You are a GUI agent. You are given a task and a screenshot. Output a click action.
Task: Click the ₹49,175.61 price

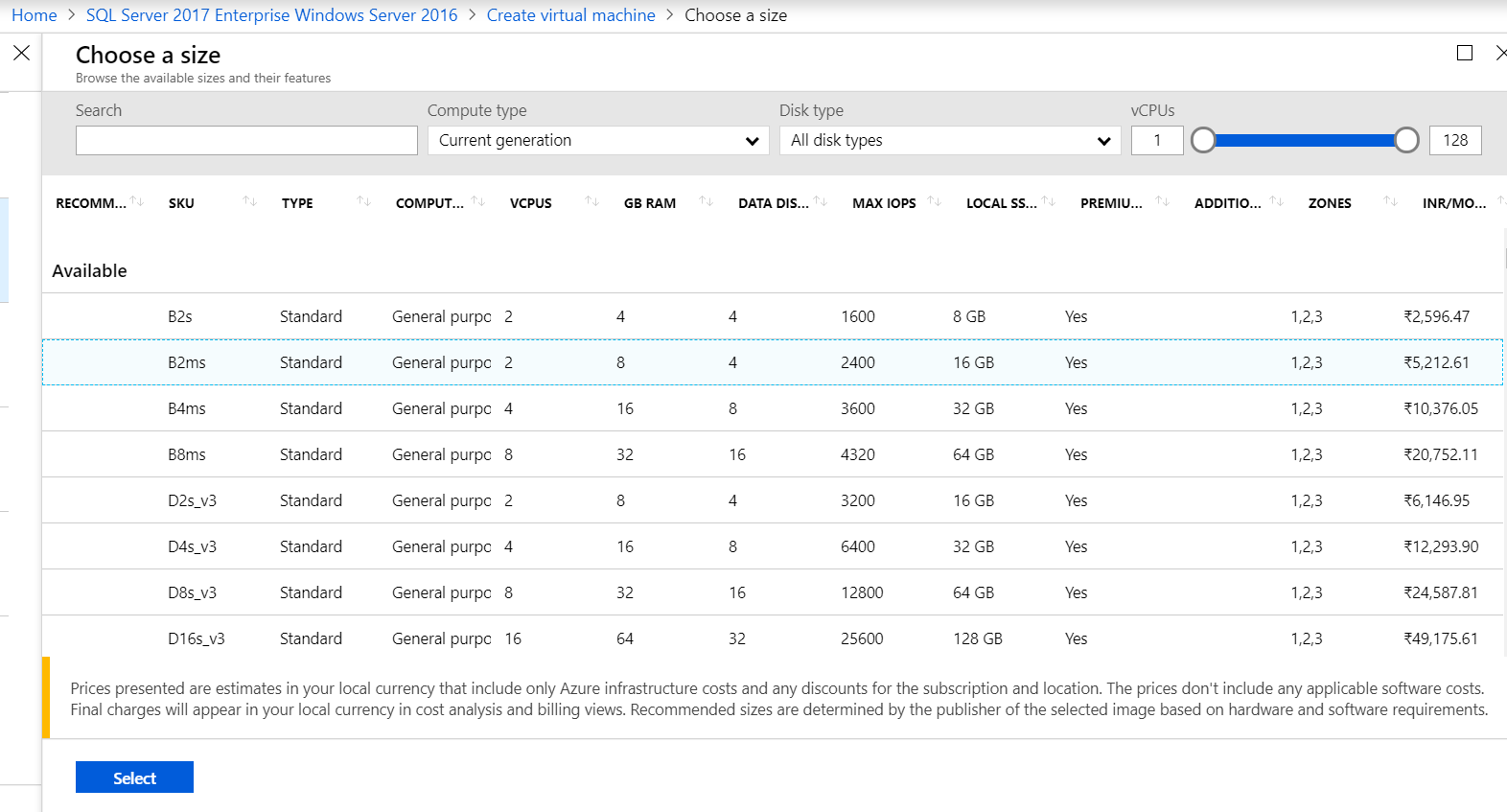pos(1441,638)
